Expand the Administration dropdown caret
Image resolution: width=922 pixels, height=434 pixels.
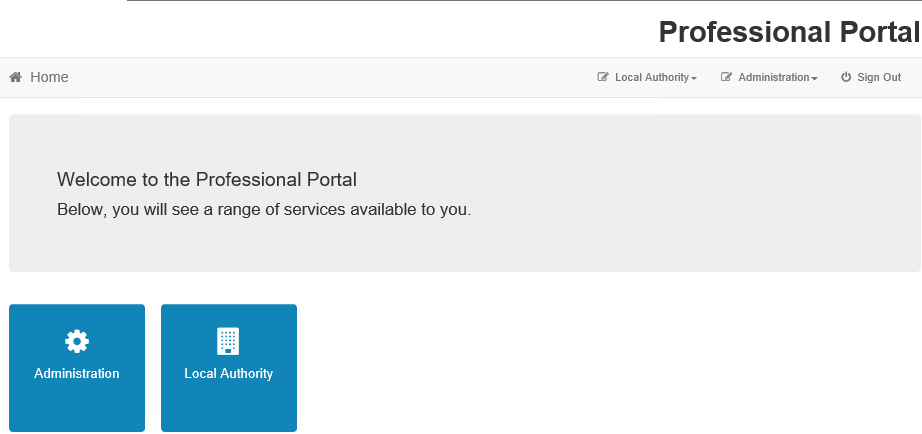(814, 79)
